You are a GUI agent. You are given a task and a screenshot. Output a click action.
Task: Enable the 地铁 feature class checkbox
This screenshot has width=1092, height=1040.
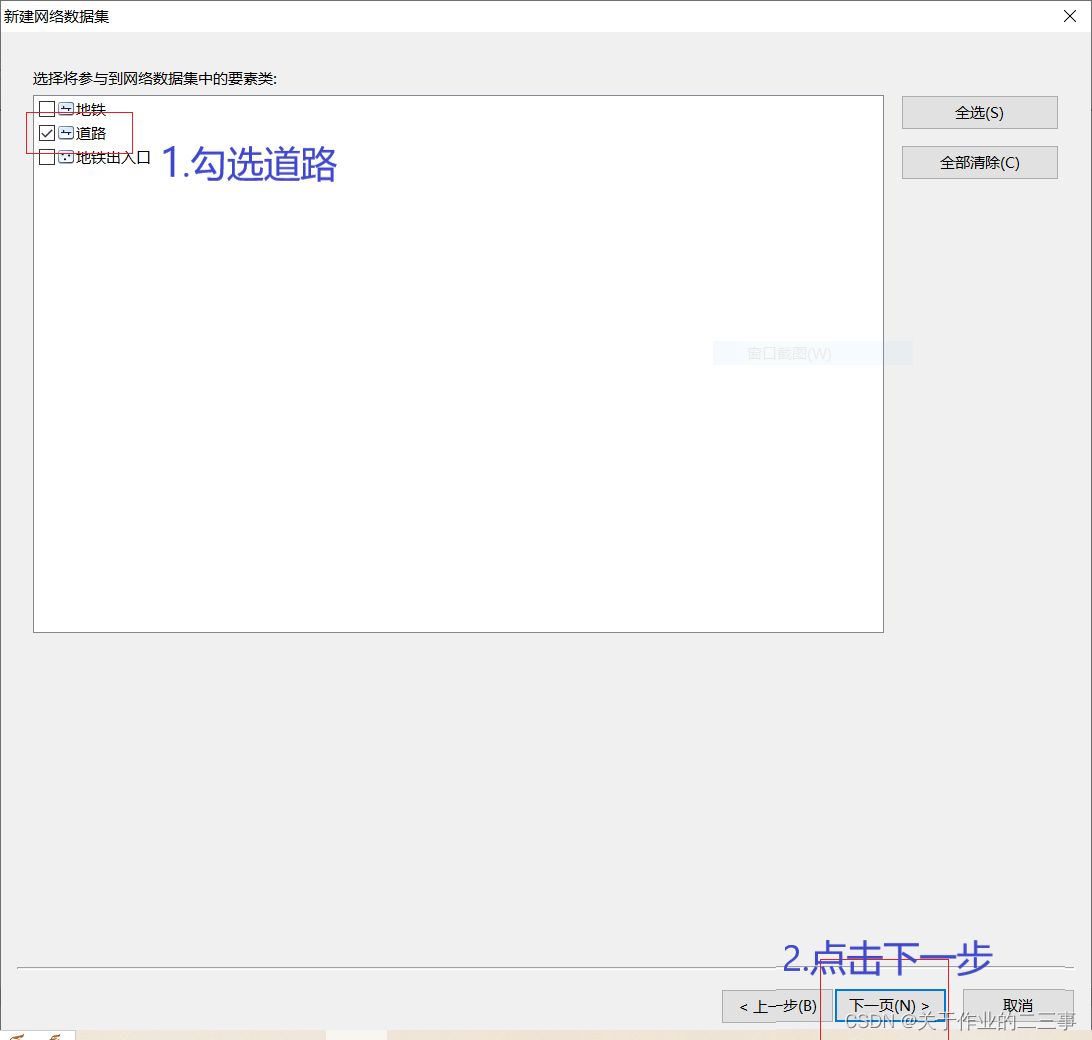tap(46, 108)
